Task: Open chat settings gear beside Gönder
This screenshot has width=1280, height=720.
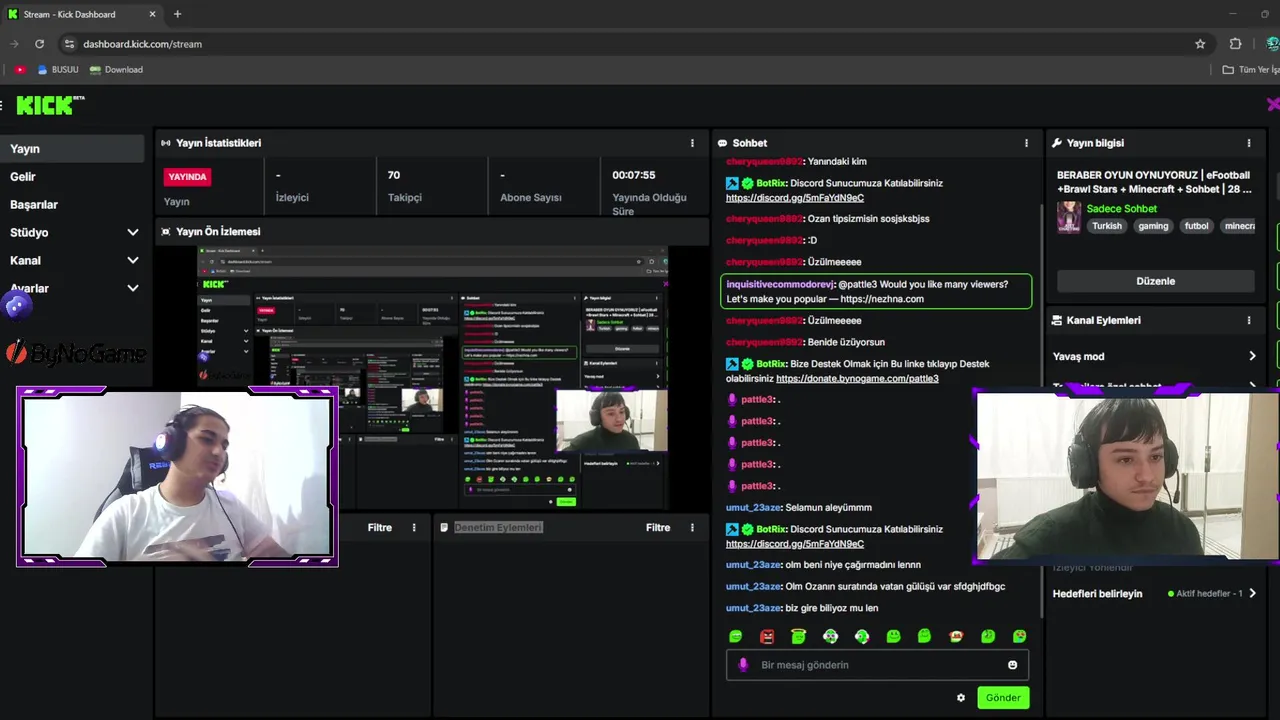Action: pos(961,698)
